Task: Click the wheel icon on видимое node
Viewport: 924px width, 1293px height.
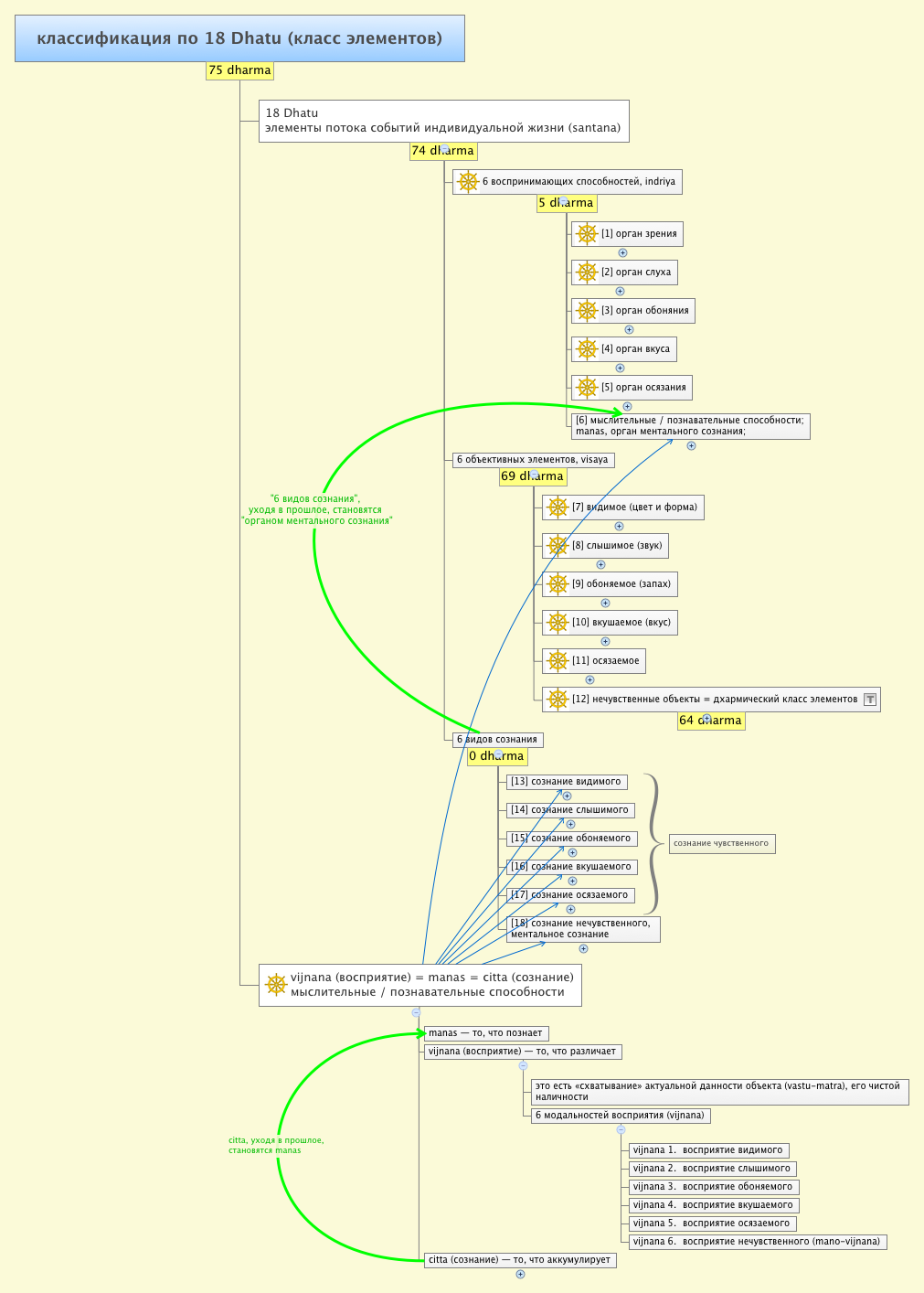Action: 558,508
